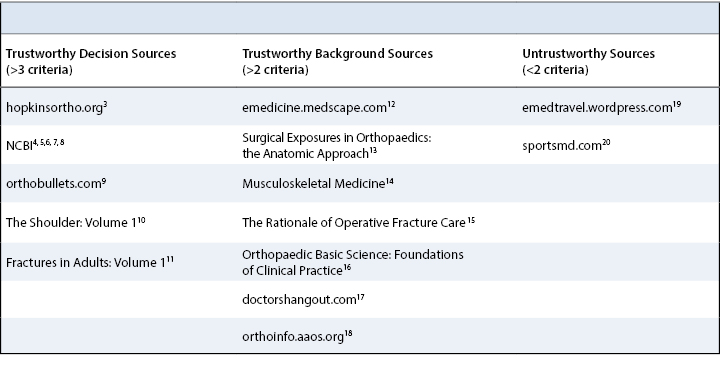Click superscript reference 18 after orthoinfo.aaos.org

348,334
